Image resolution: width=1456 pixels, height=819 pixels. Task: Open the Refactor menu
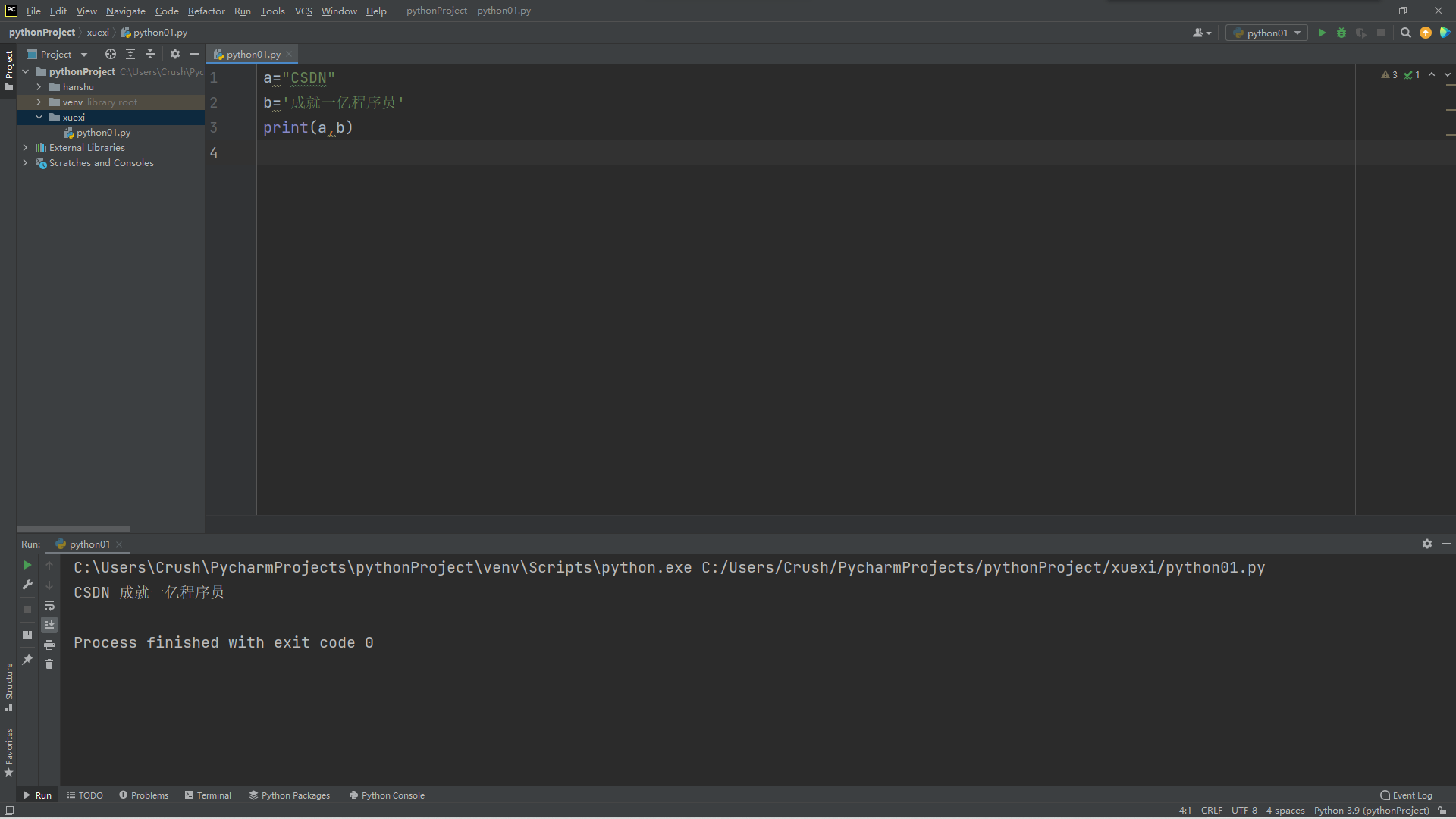click(x=206, y=11)
